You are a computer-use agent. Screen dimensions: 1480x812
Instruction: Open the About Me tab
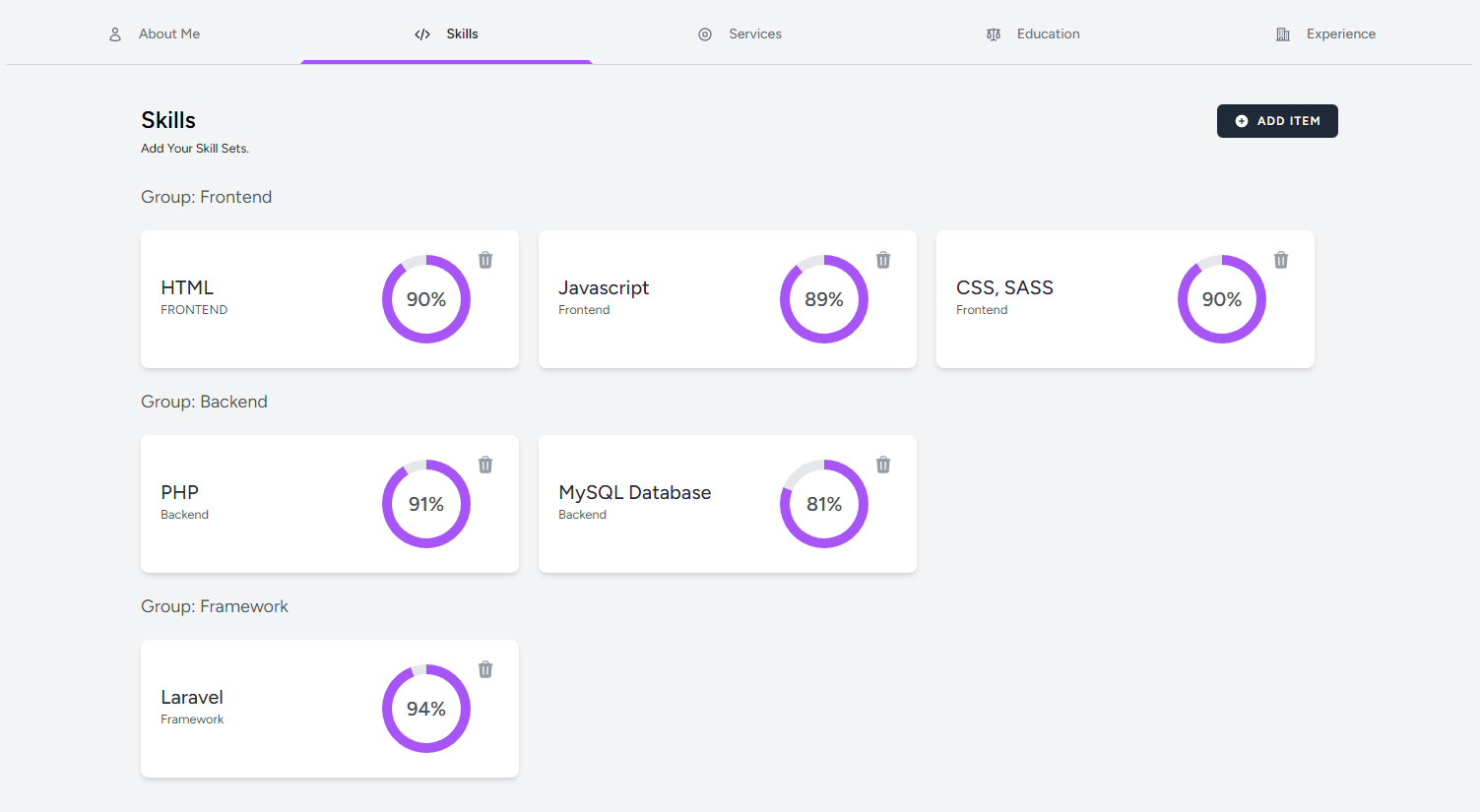pos(168,34)
